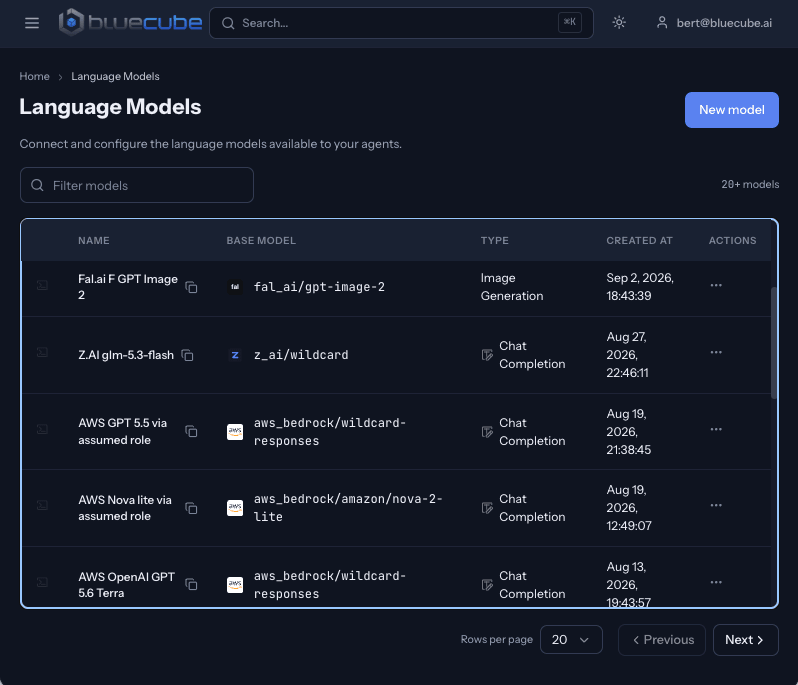Image resolution: width=798 pixels, height=685 pixels.
Task: Open actions menu for AWS GPT 5.5 row
Action: pyautogui.click(x=716, y=429)
